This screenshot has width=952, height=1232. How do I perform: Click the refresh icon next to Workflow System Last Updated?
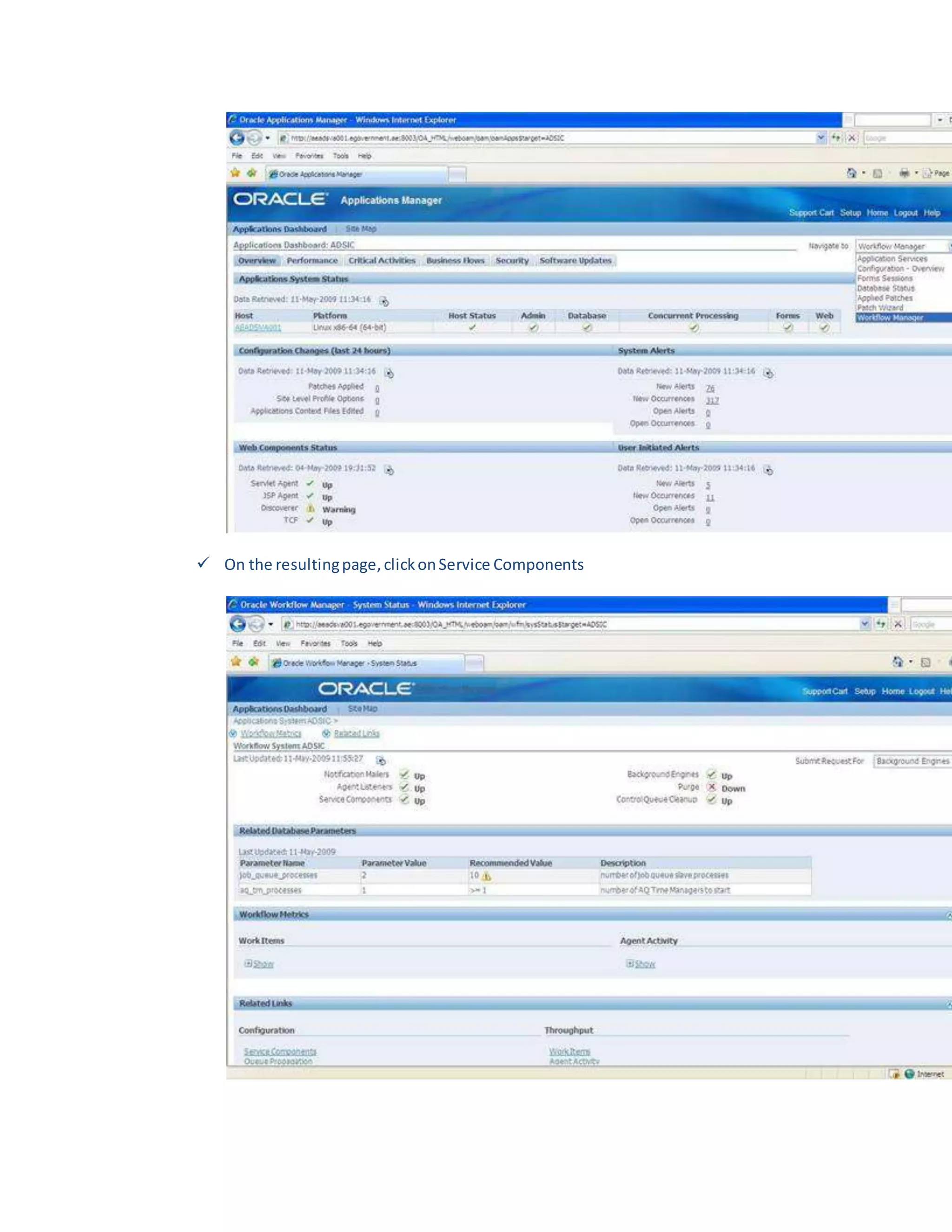click(381, 761)
